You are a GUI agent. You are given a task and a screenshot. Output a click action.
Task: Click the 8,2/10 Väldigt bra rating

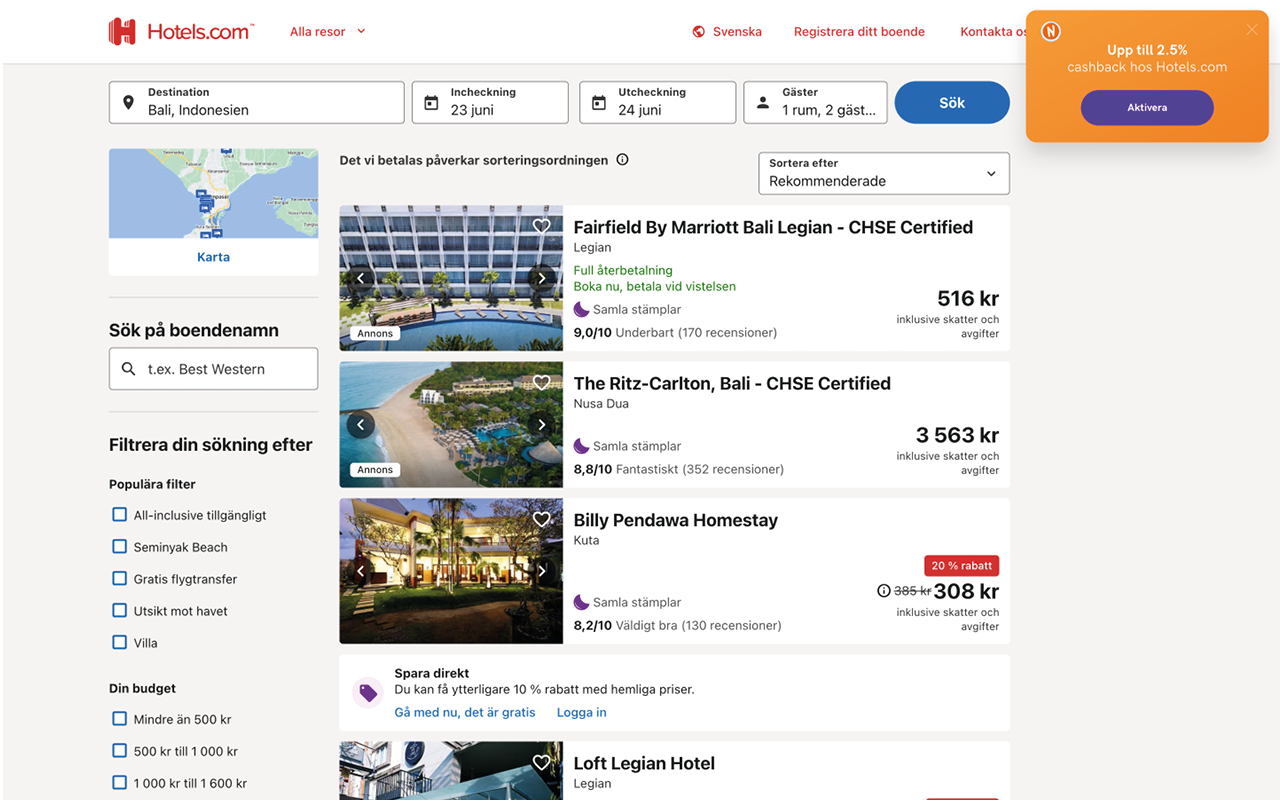pos(677,625)
